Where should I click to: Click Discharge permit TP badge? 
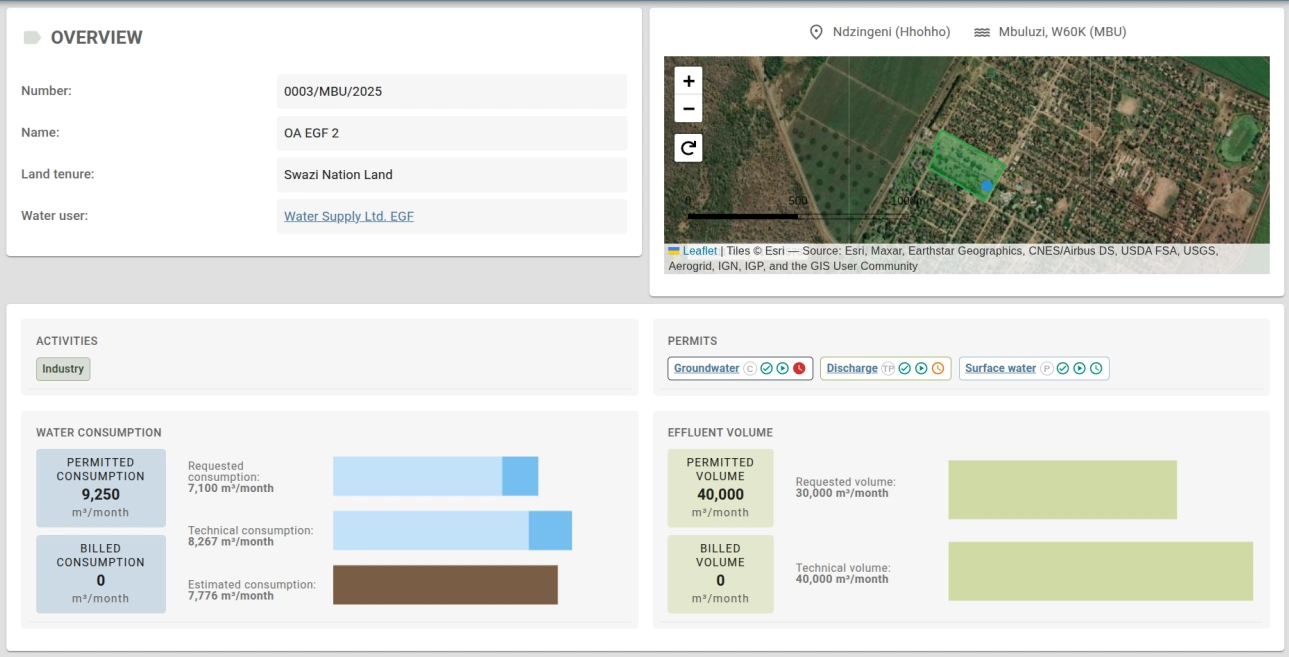888,369
